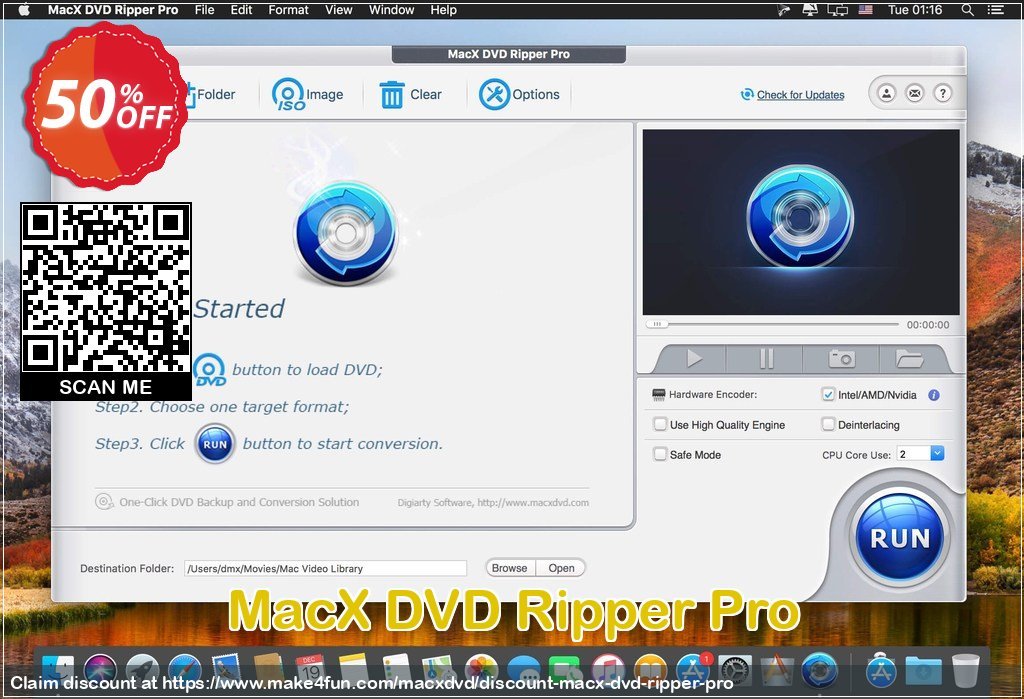The height and width of the screenshot is (699, 1024).
Task: Click the US flag input source
Action: tap(865, 10)
